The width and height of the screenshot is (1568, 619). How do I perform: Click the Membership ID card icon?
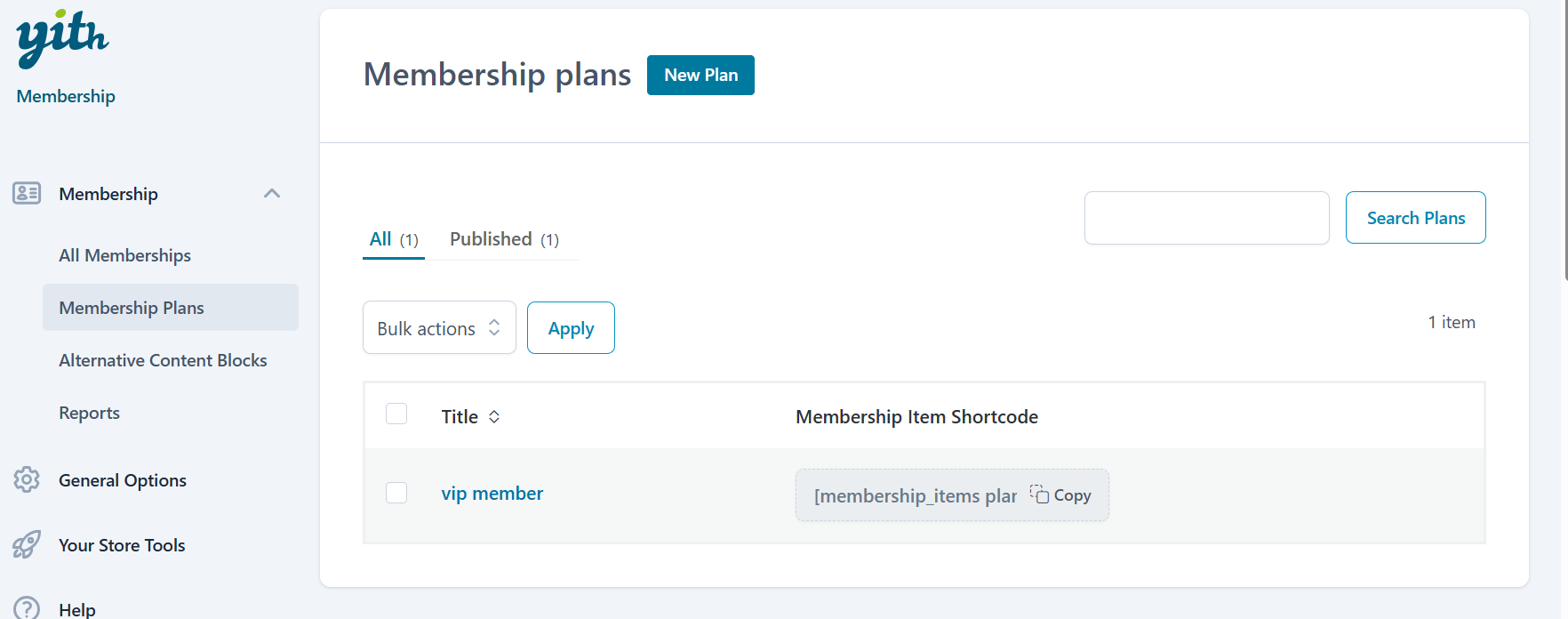[x=27, y=193]
